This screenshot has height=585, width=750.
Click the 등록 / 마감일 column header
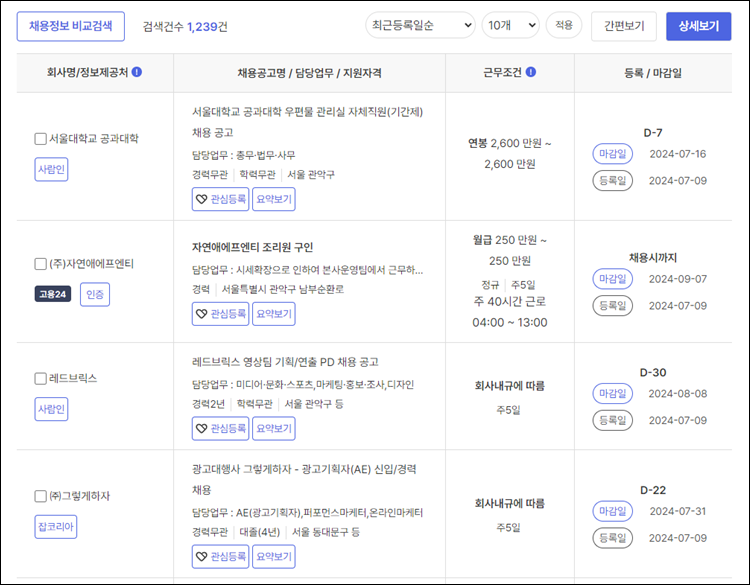(653, 73)
